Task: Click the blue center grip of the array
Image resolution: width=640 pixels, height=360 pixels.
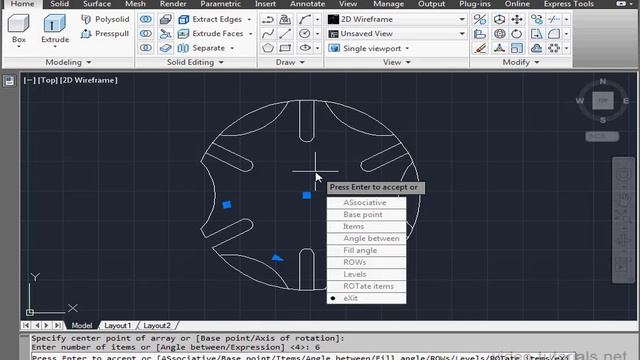Action: [x=307, y=196]
